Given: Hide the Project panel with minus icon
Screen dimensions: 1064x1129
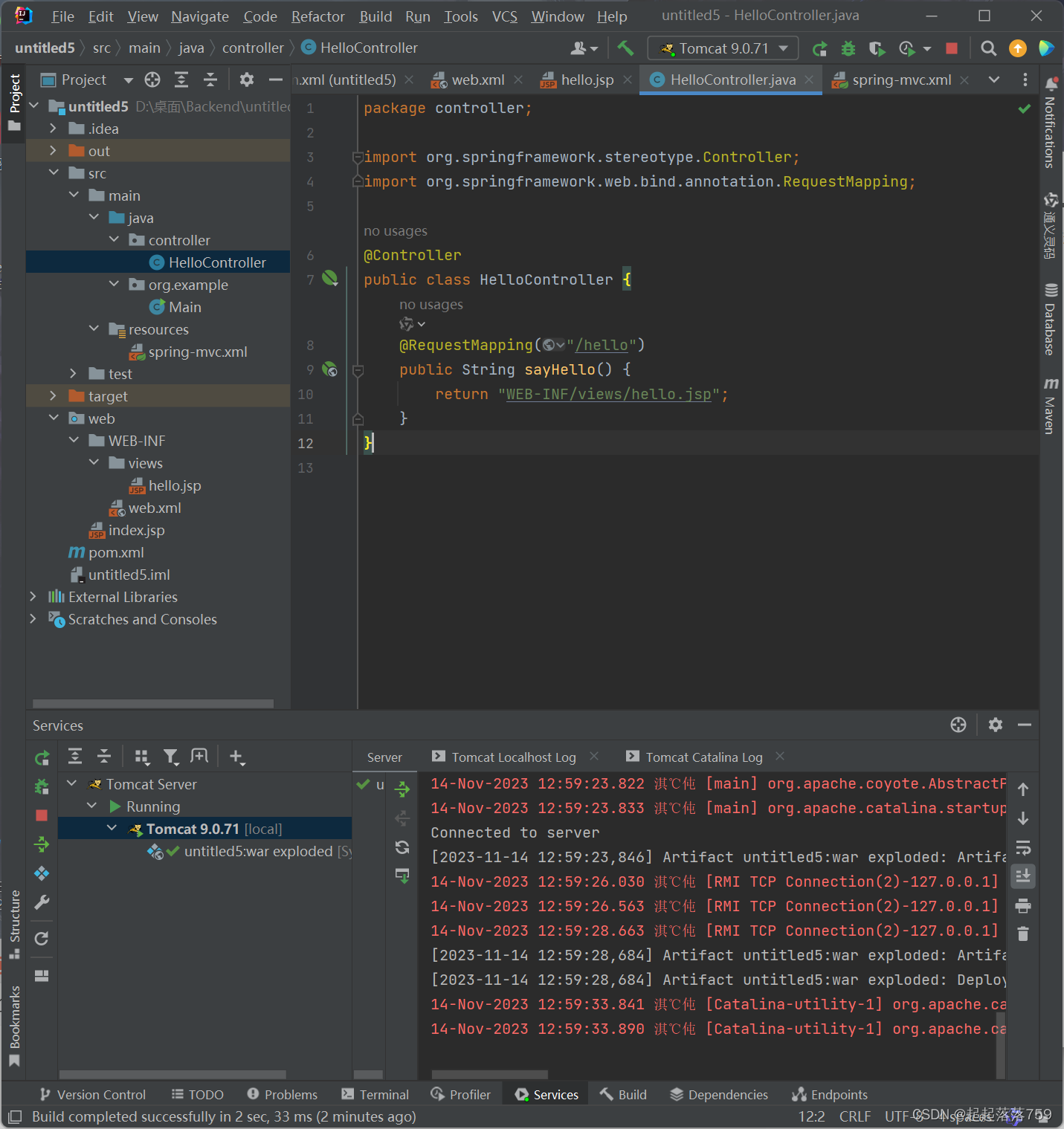Looking at the screenshot, I should point(276,80).
